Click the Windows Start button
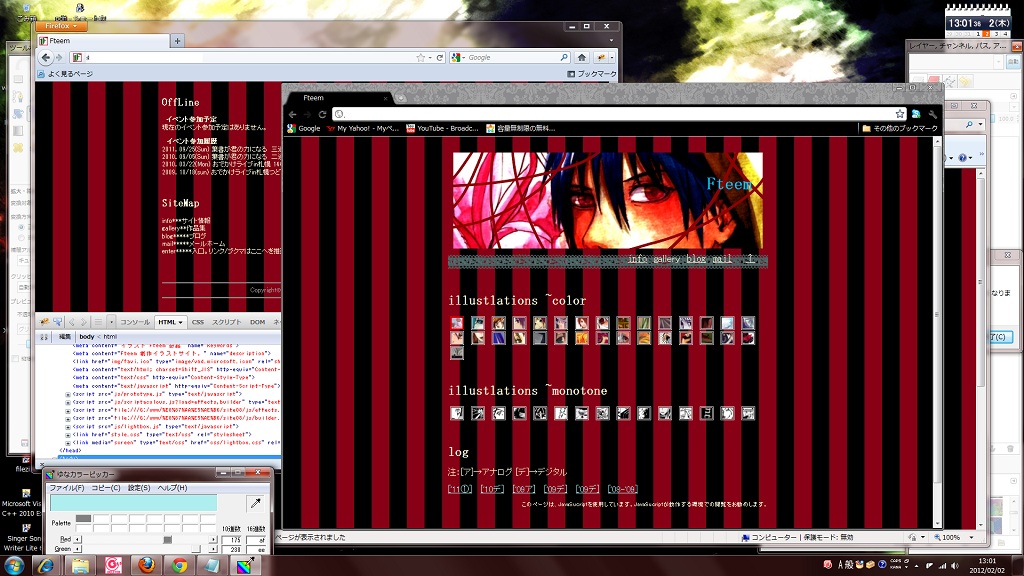The image size is (1024, 576). pyautogui.click(x=14, y=565)
